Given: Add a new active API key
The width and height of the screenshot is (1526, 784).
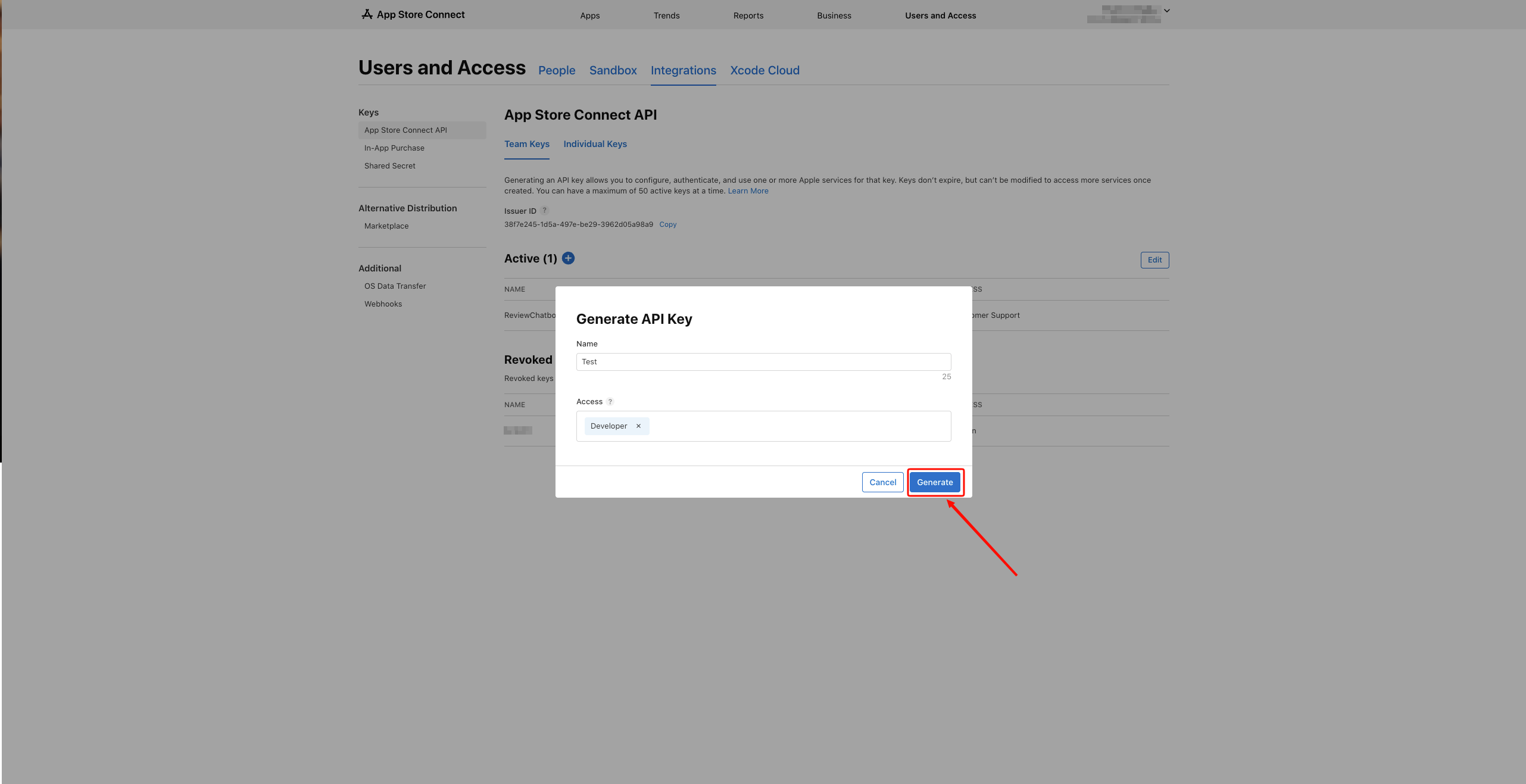Looking at the screenshot, I should (x=569, y=258).
